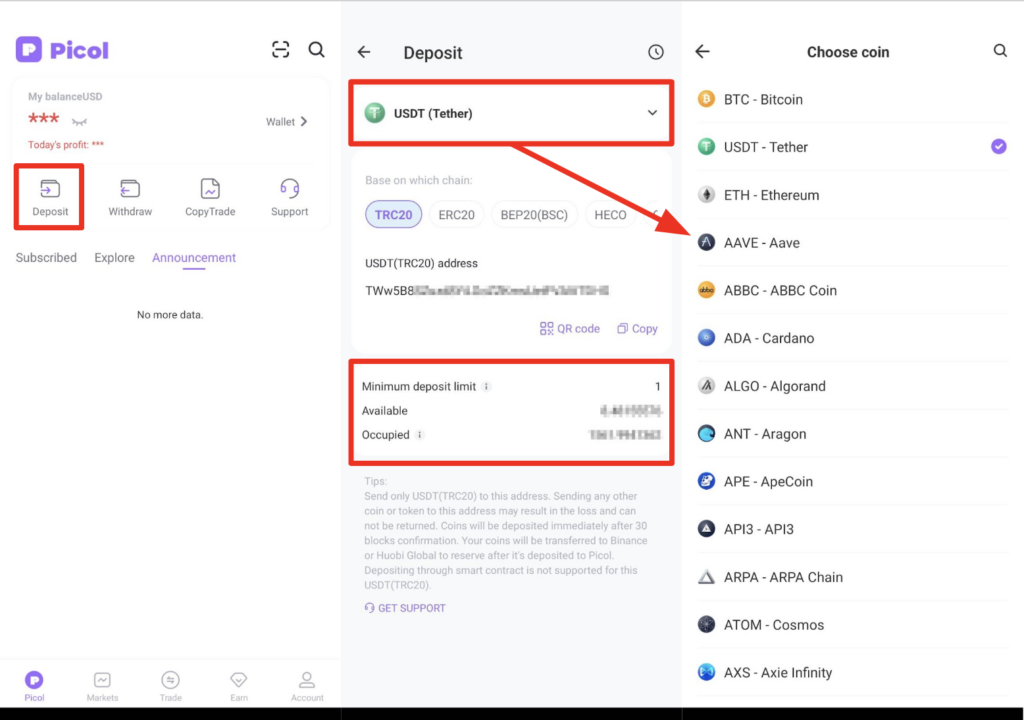
Task: Expand the Wallet chevron
Action: pyautogui.click(x=304, y=122)
